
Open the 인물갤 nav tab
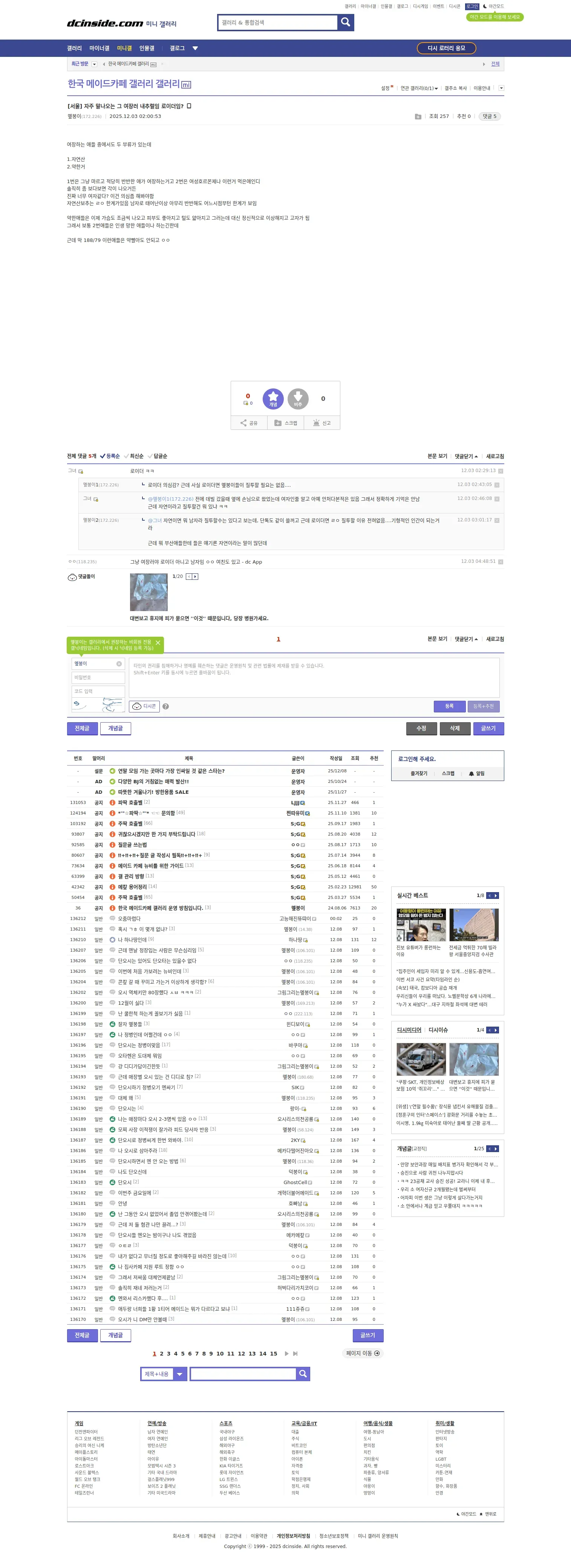[x=147, y=48]
